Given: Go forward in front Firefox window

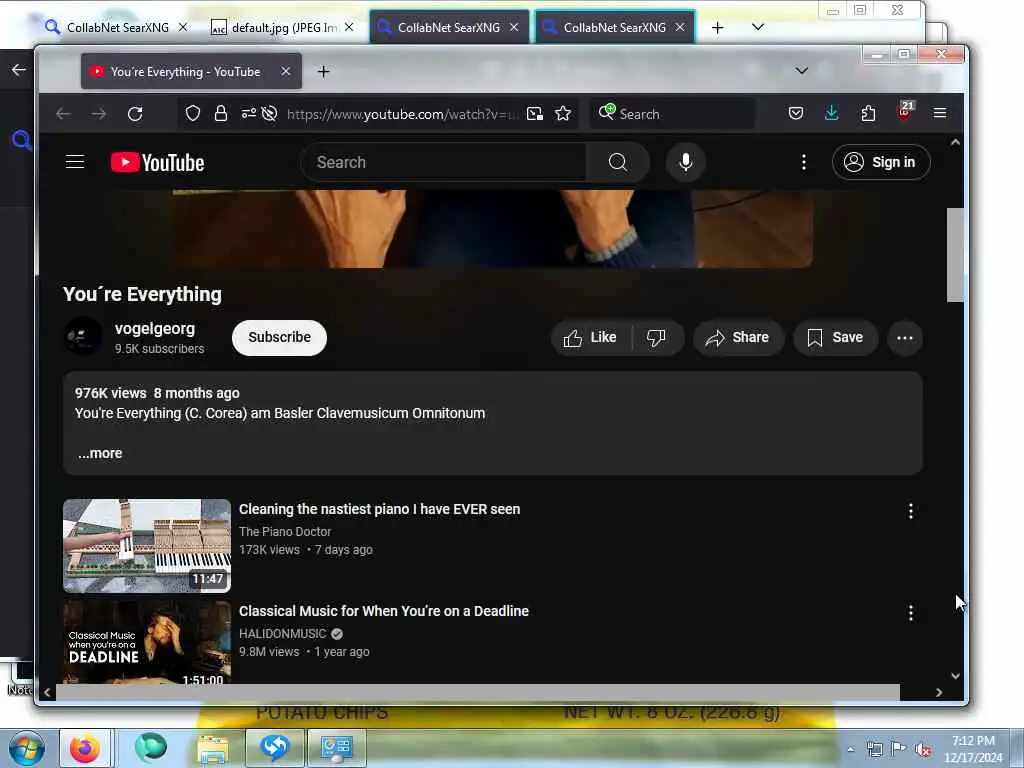Looking at the screenshot, I should pyautogui.click(x=99, y=114).
